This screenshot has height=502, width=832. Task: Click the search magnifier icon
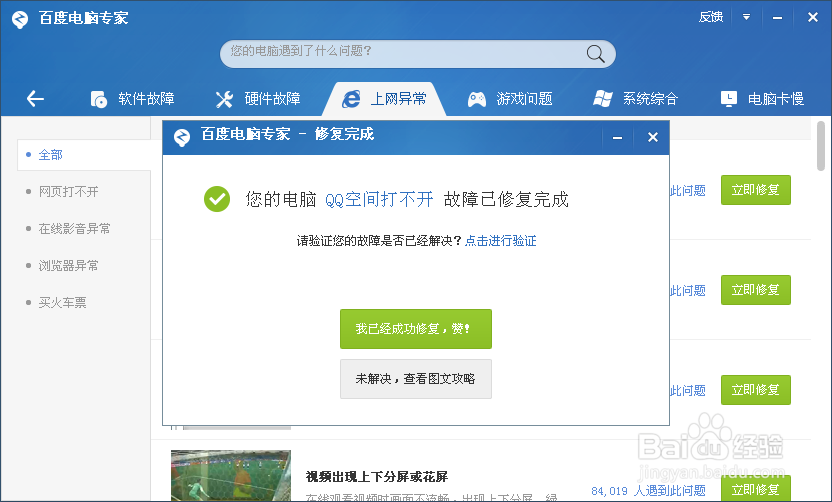point(595,54)
